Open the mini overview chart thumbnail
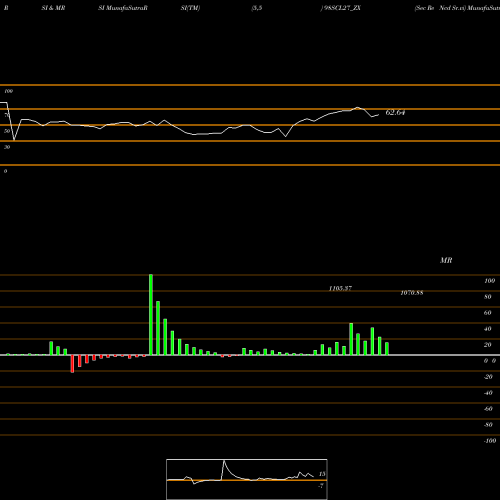 247,479
